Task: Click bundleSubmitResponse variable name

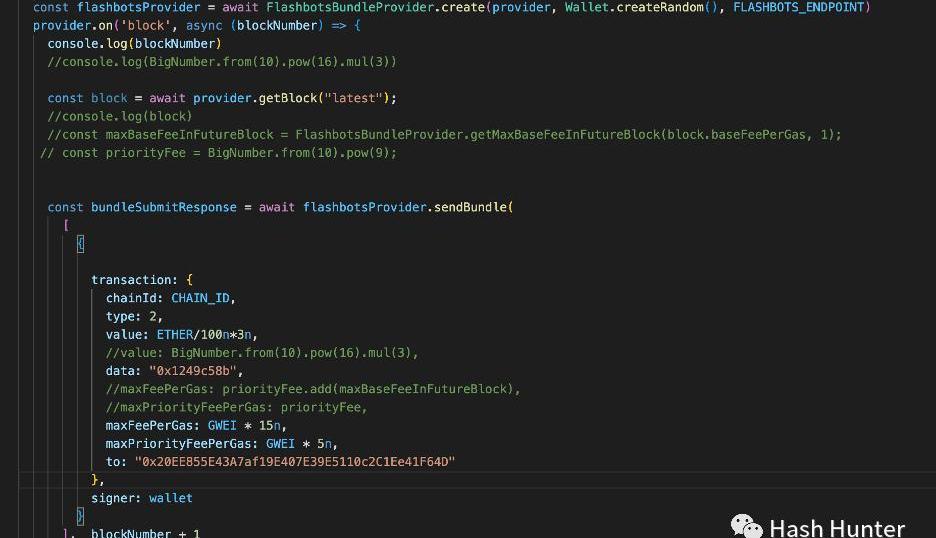Action: click(164, 207)
